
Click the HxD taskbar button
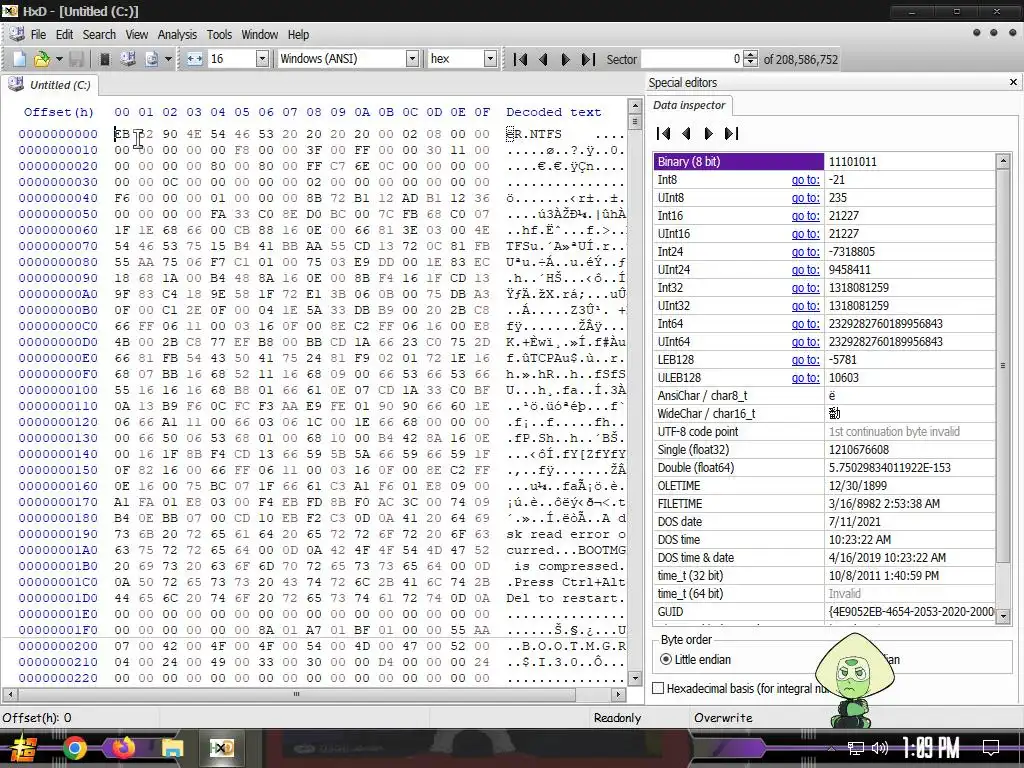pyautogui.click(x=221, y=748)
